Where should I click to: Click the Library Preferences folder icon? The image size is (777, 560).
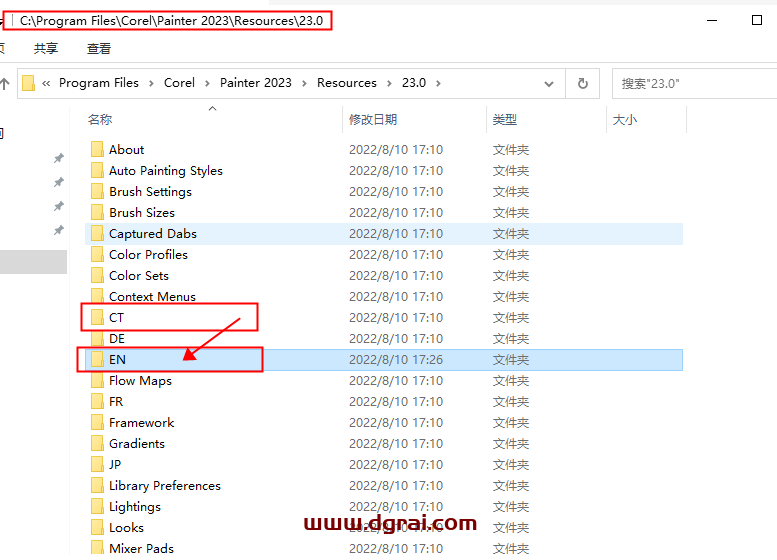tap(97, 485)
